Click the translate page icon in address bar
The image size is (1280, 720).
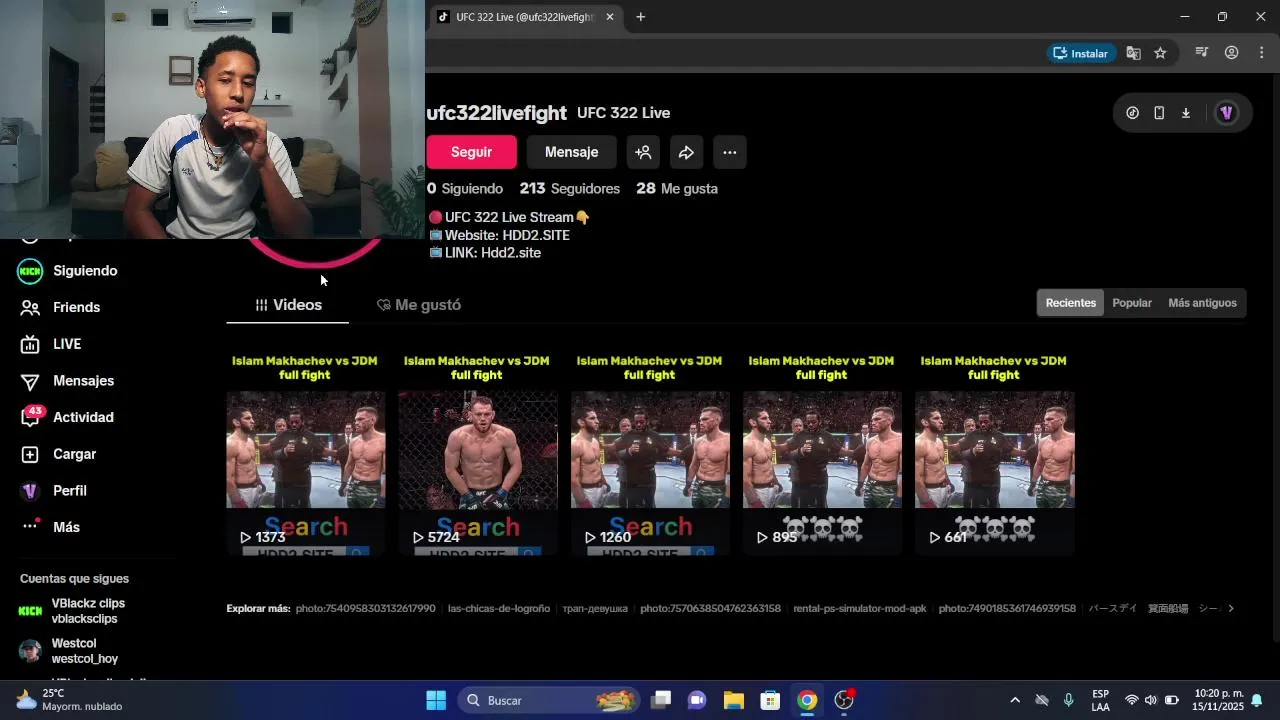point(1133,53)
